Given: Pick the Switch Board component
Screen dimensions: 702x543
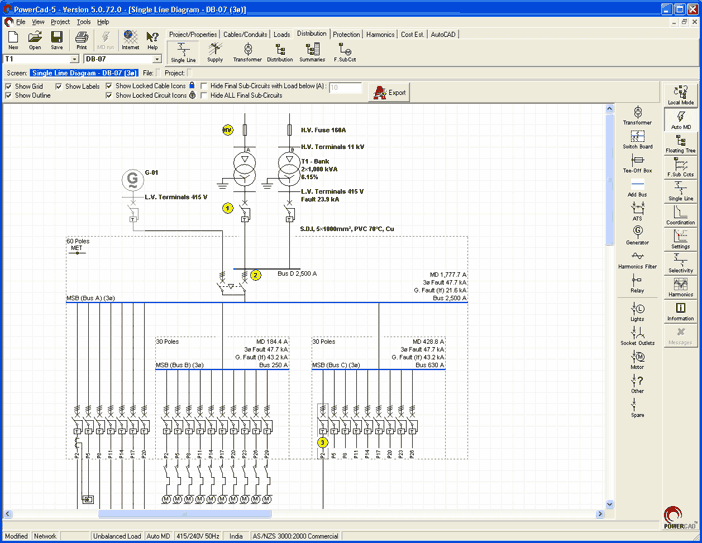Looking at the screenshot, I should [638, 139].
